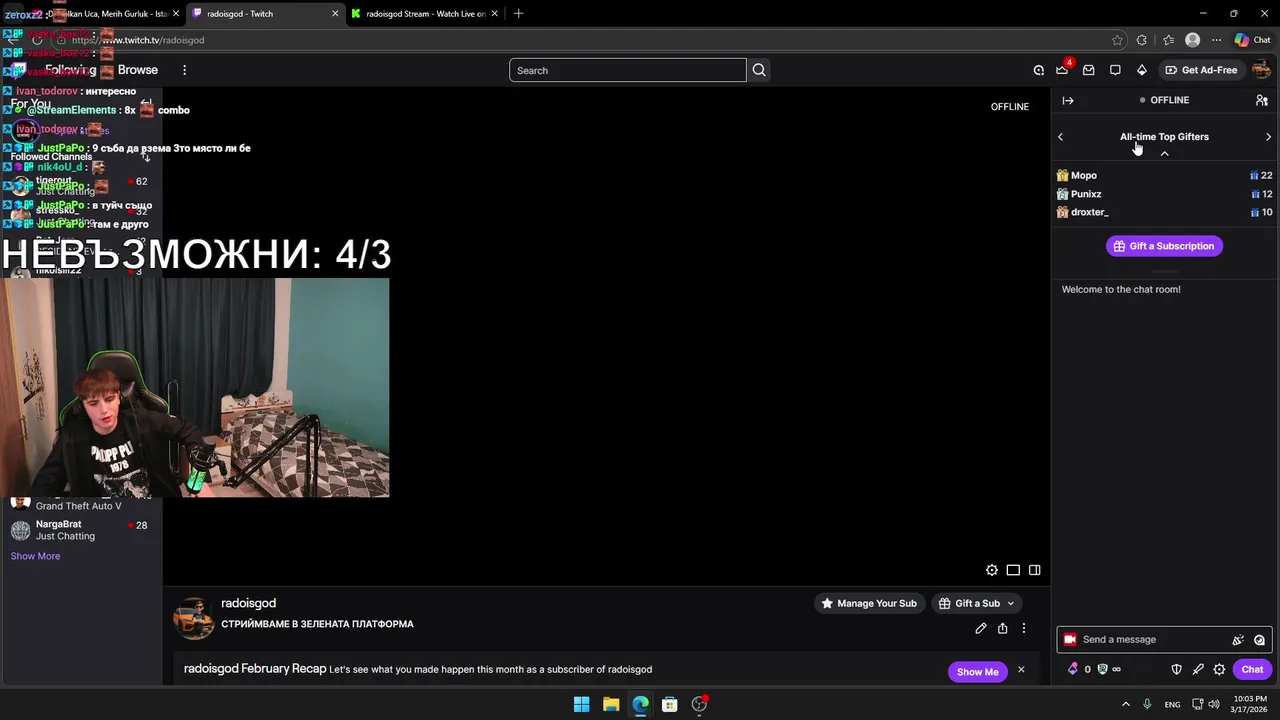This screenshot has width=1280, height=720.
Task: Open chat settings gear icon
Action: tap(1219, 669)
